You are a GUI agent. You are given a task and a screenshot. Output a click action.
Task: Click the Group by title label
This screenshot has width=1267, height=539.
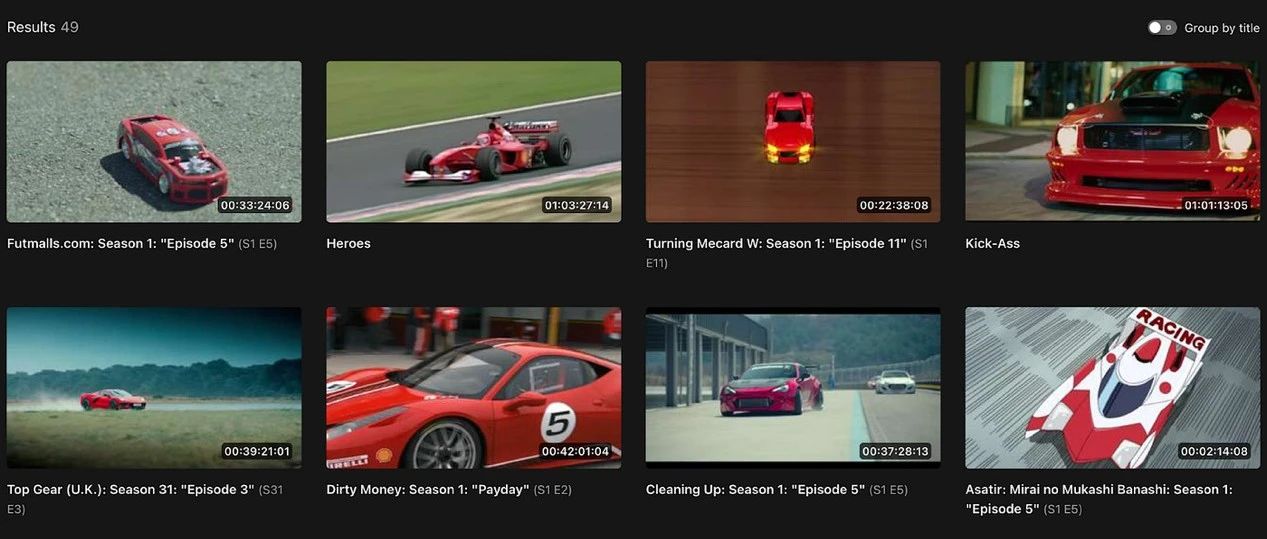[1222, 28]
